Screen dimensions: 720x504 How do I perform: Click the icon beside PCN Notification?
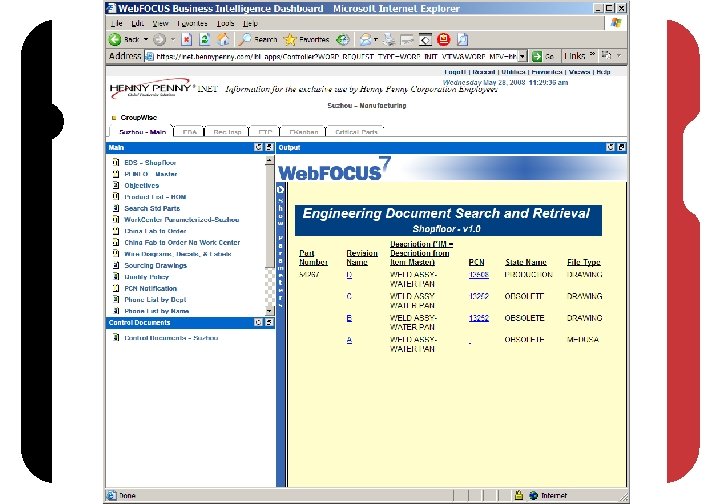pos(116,288)
